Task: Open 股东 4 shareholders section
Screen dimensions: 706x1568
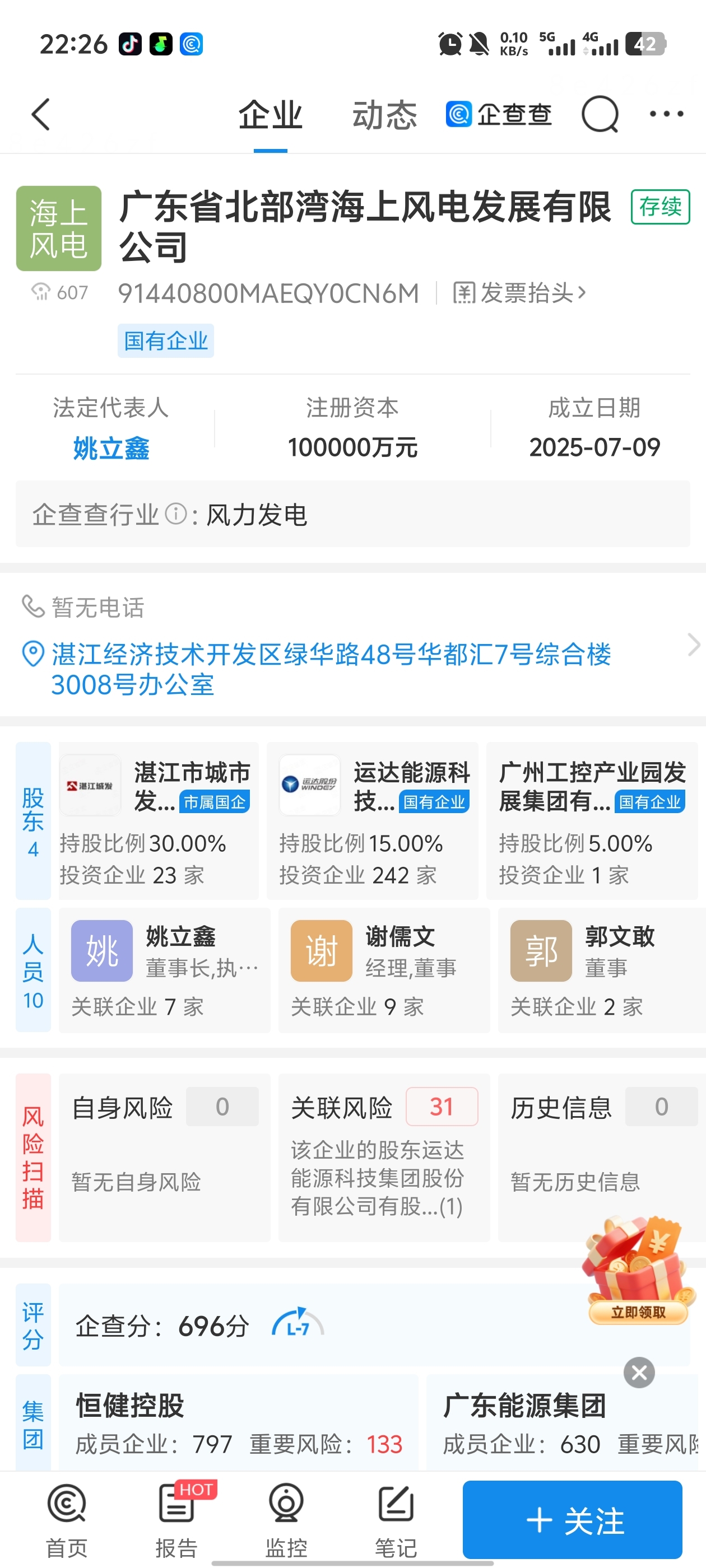Action: [x=34, y=820]
